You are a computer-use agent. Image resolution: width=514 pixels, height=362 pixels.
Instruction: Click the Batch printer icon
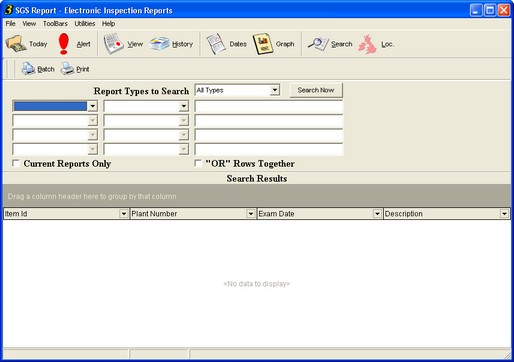(x=28, y=69)
